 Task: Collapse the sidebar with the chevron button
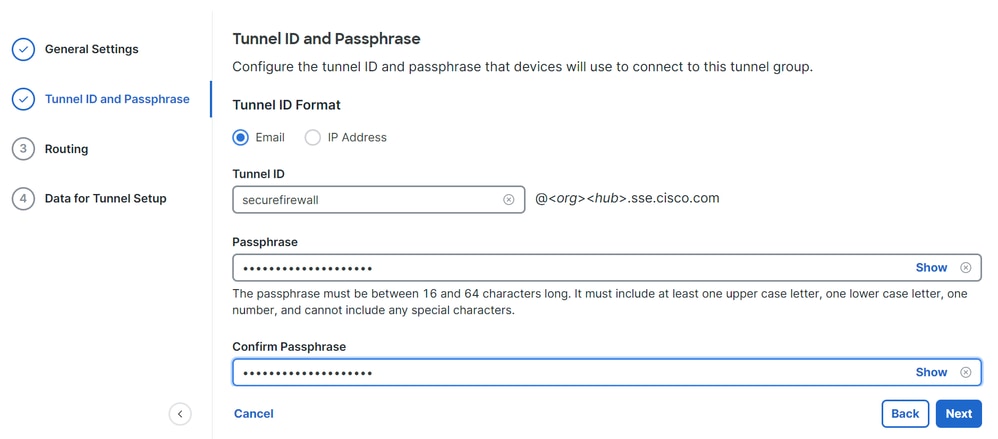pos(180,414)
